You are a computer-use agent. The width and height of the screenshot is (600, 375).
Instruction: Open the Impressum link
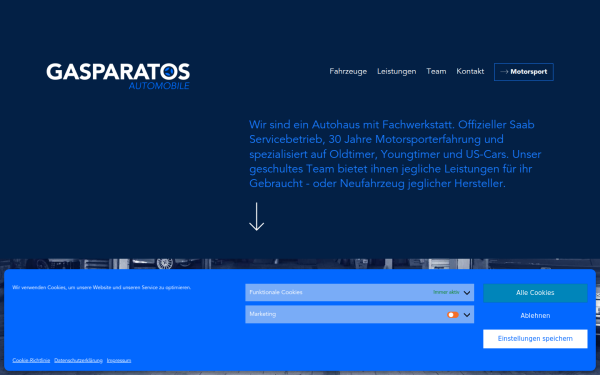coord(119,360)
